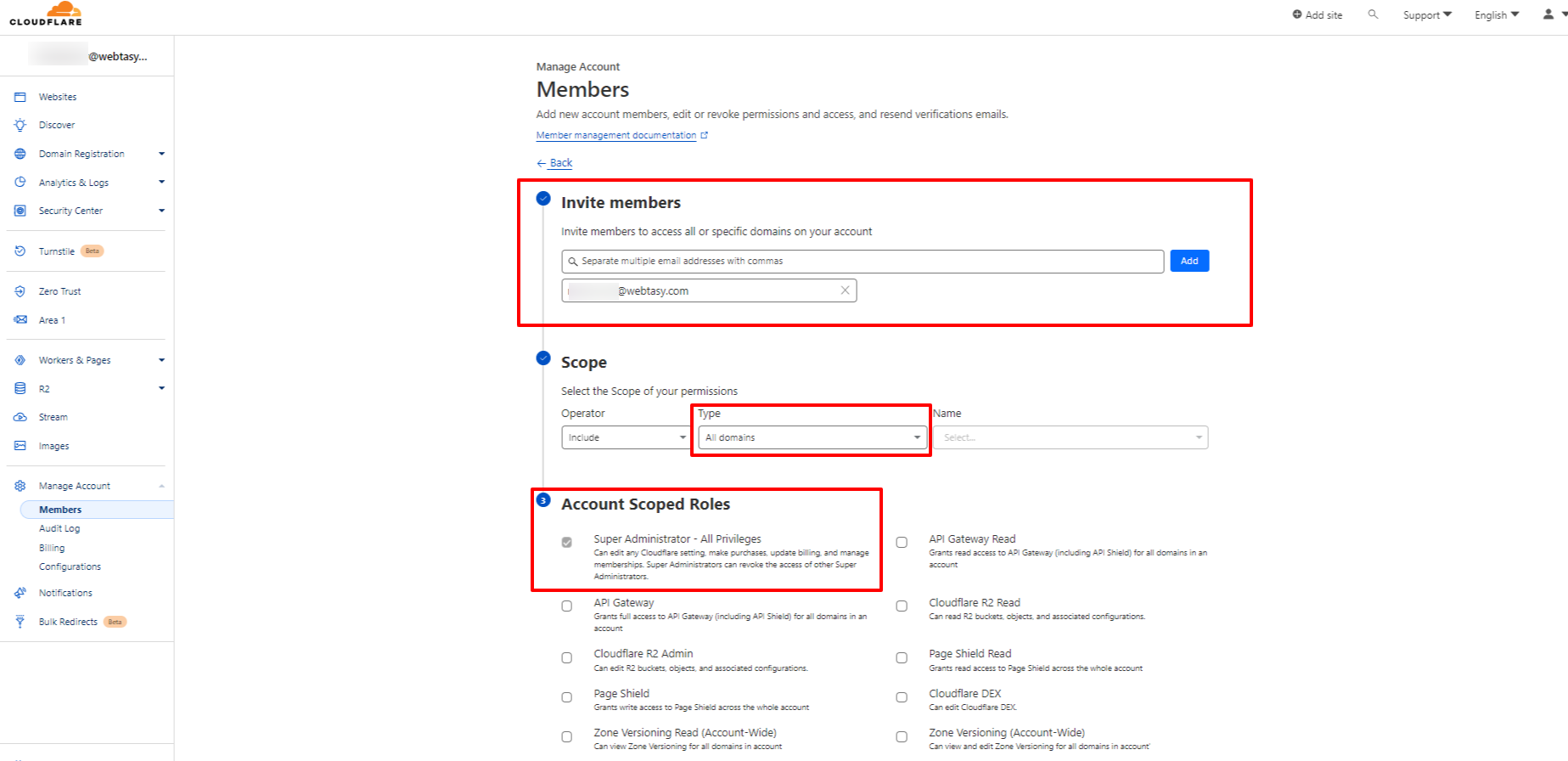Click the Stream cloud icon

[x=20, y=417]
